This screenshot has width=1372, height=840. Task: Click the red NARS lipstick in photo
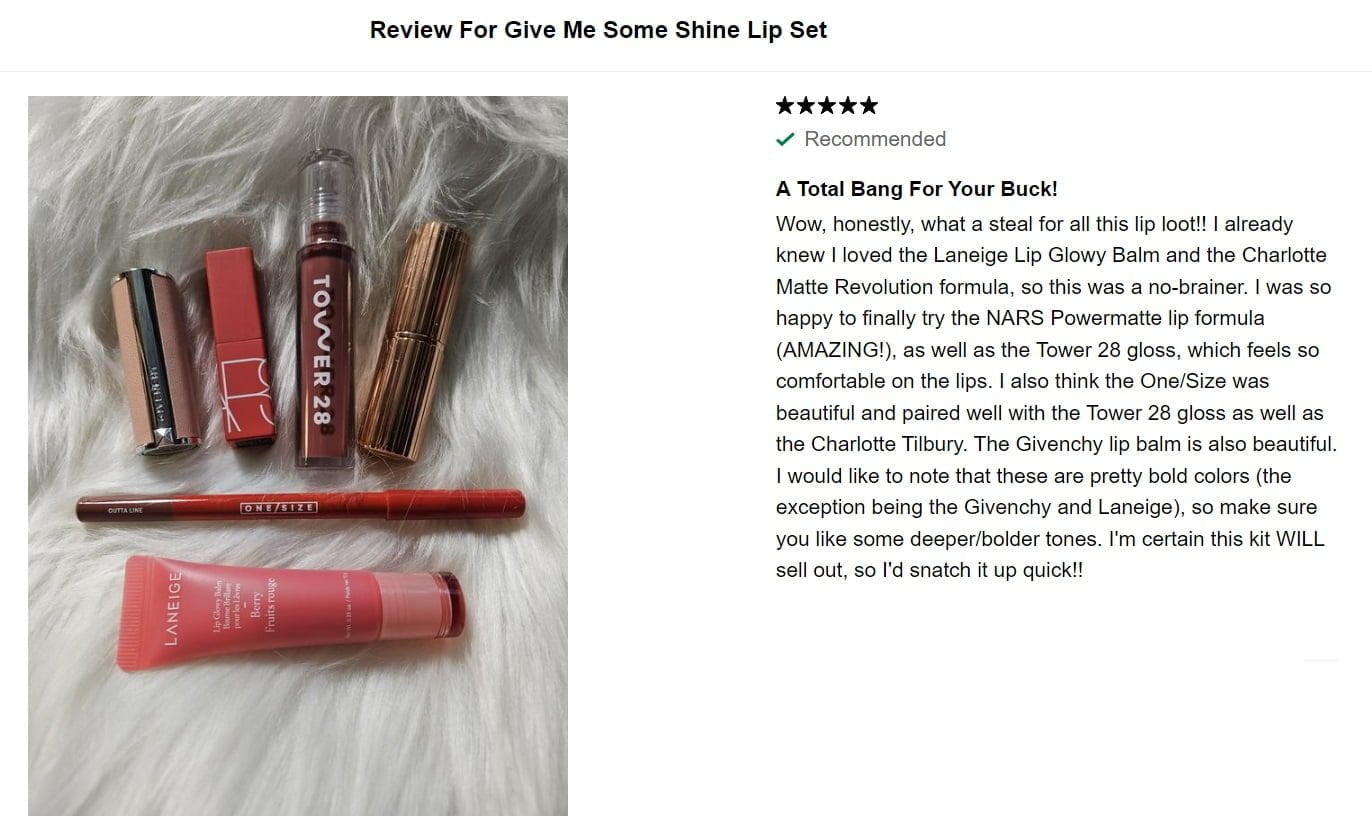[240, 345]
